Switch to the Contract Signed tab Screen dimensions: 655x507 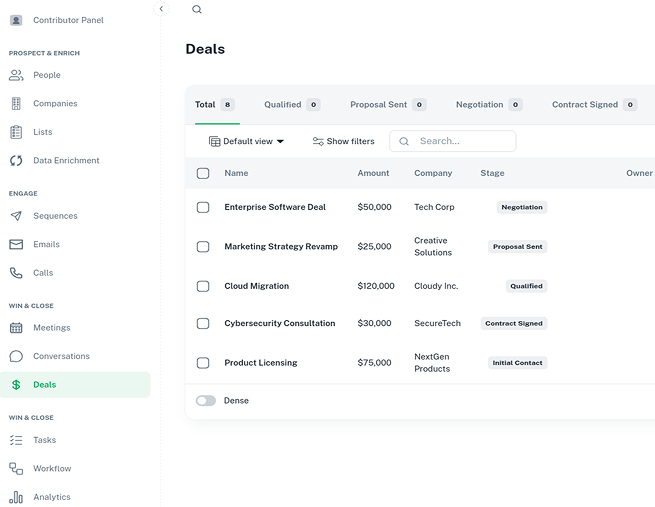[594, 104]
